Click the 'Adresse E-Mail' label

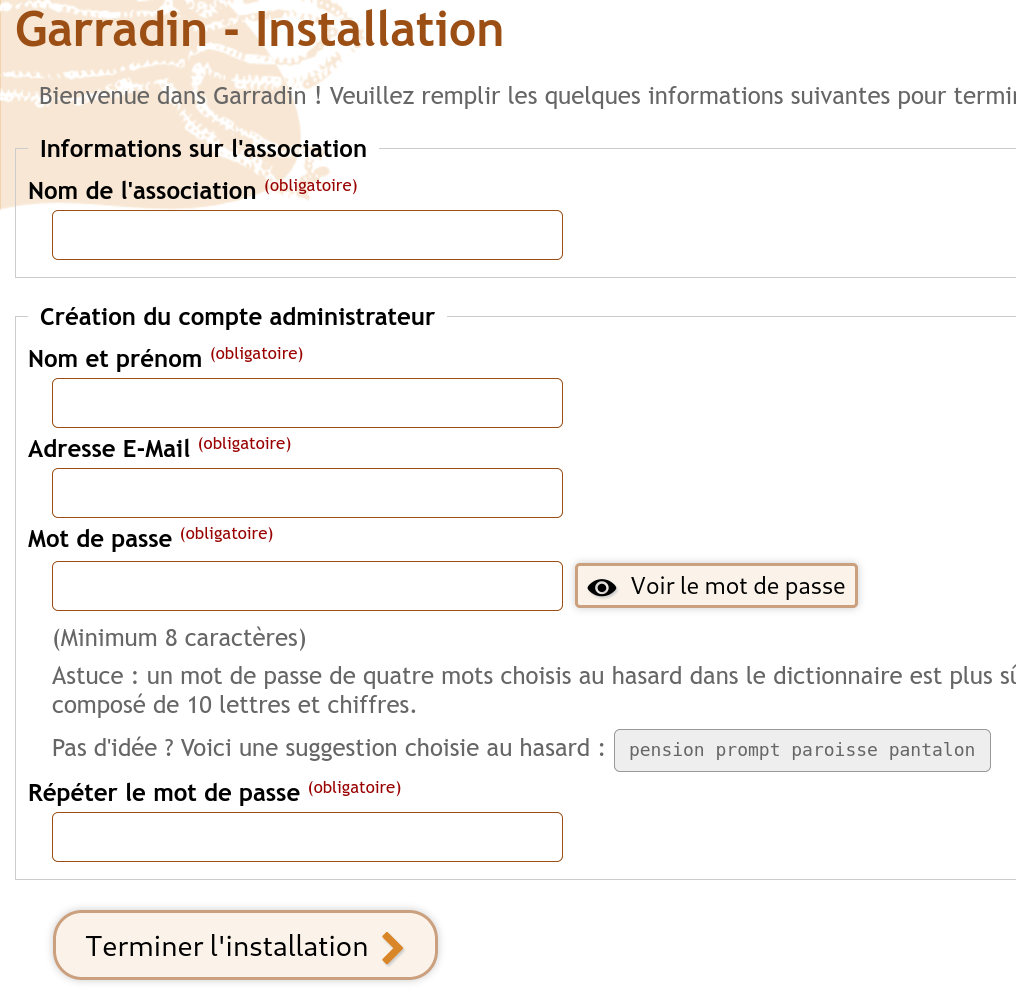109,449
